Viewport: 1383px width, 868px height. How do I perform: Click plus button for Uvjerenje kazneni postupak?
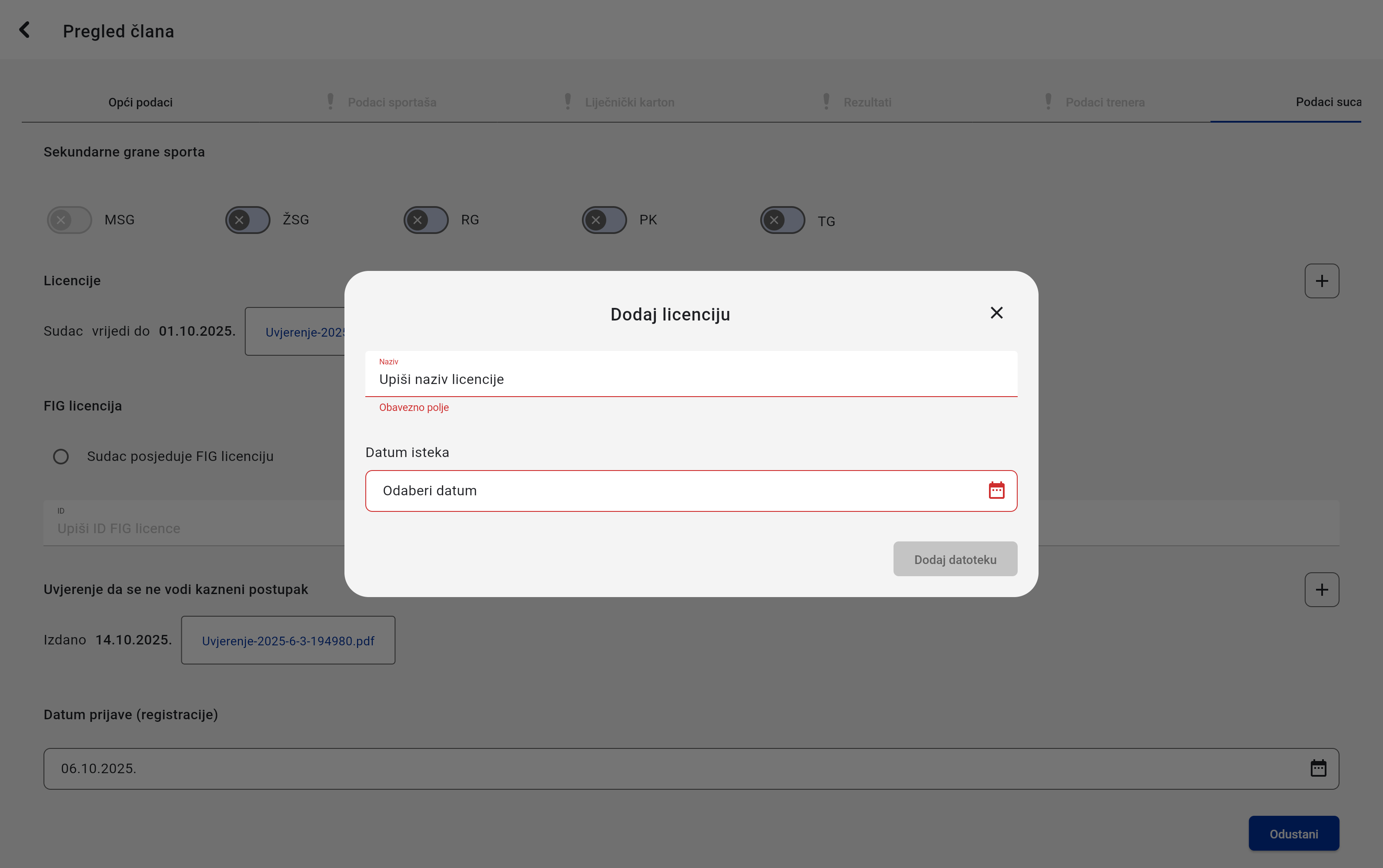(1321, 590)
